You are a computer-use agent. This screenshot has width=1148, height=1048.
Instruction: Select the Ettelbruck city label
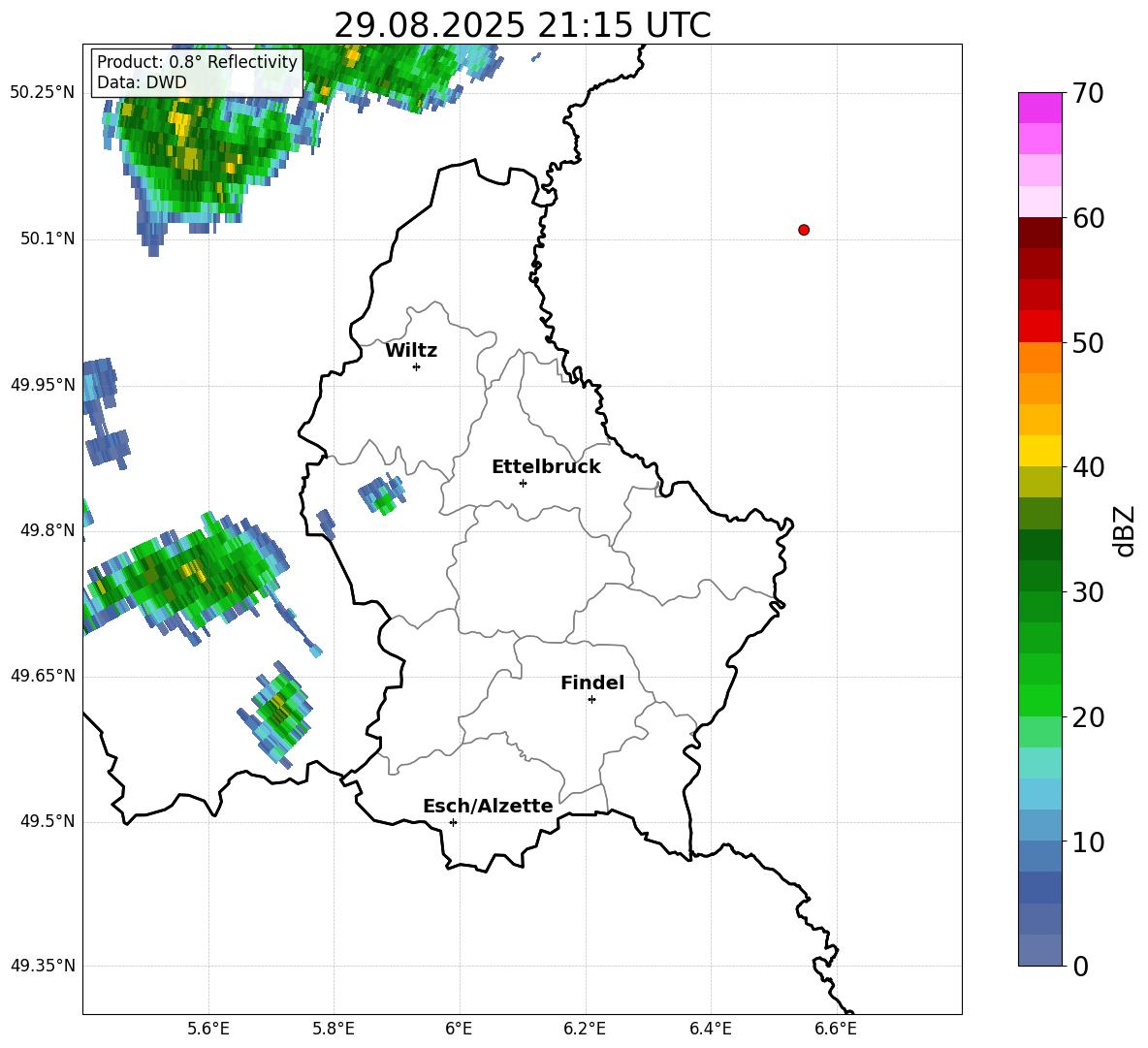click(x=546, y=467)
